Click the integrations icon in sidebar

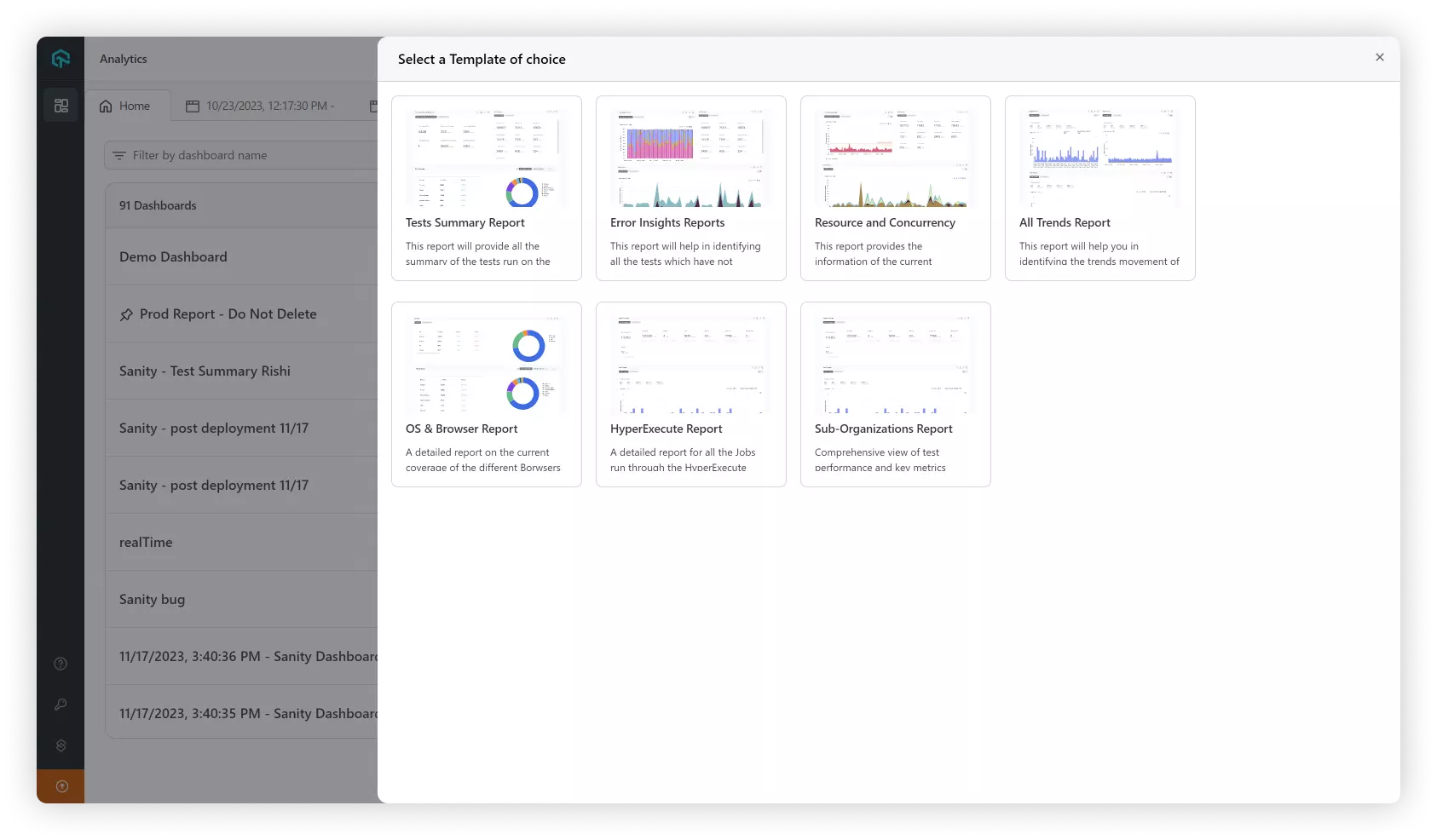coord(61,745)
